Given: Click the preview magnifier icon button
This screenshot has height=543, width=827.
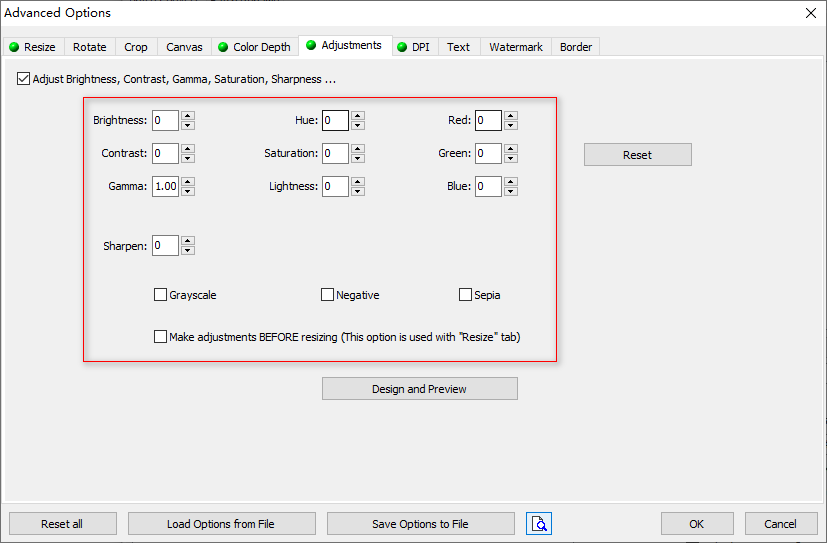Looking at the screenshot, I should pos(538,523).
